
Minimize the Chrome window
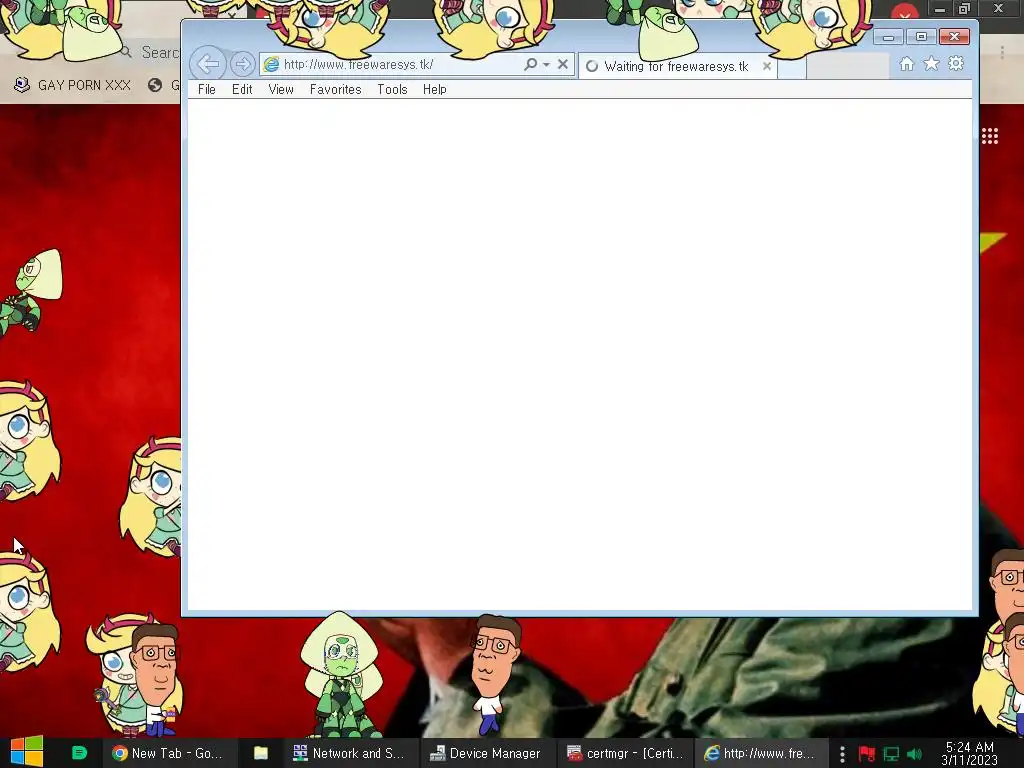(939, 9)
